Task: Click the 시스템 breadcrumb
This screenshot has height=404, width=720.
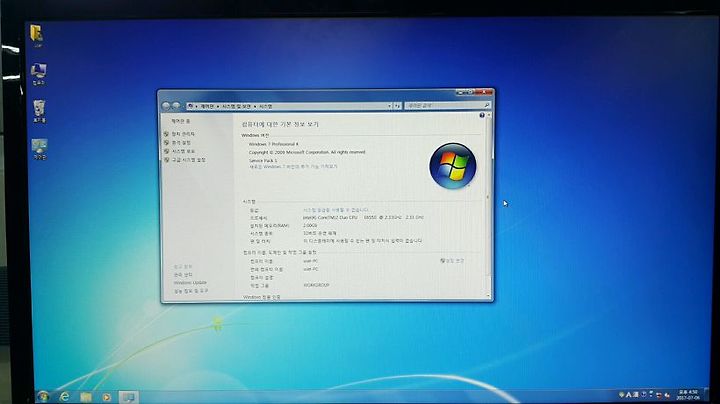Action: [x=265, y=107]
